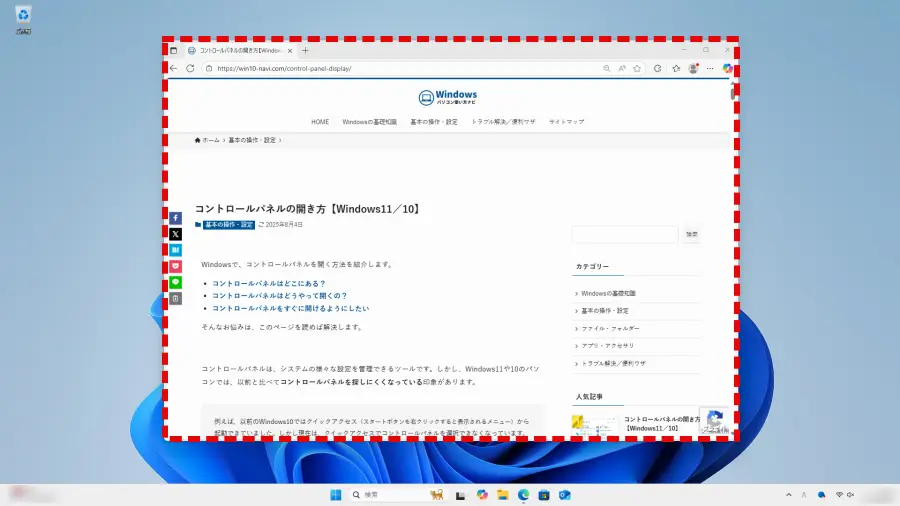The height and width of the screenshot is (506, 900).
Task: Jump to コントロールパネルはどうやって開くの？ section
Action: tap(280, 296)
